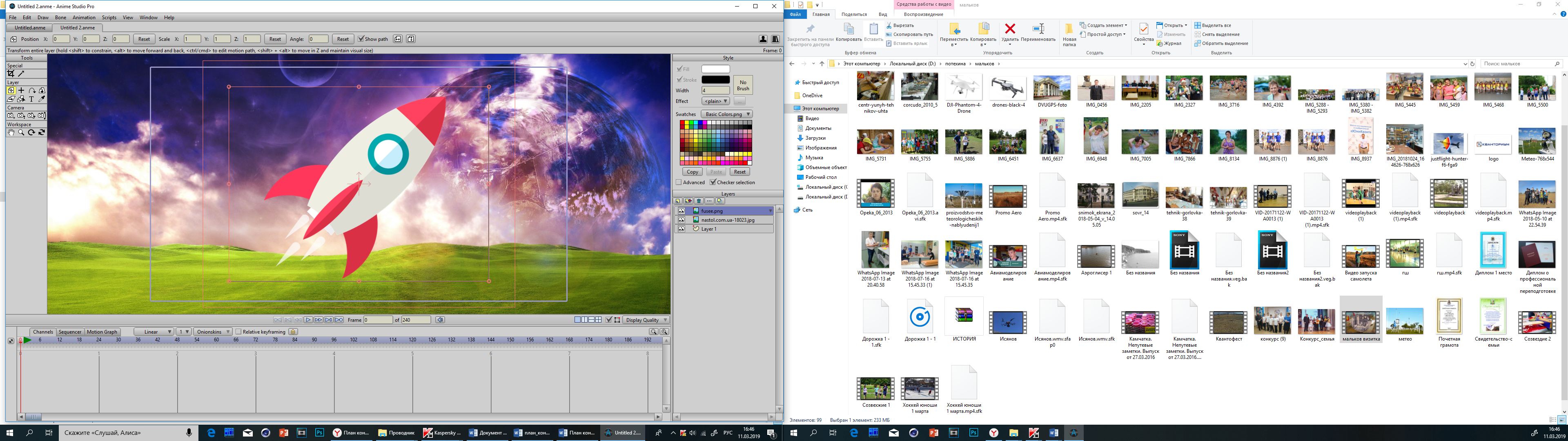The image size is (1568, 441).
Task: Toggle the Show path checkbox
Action: pos(360,39)
